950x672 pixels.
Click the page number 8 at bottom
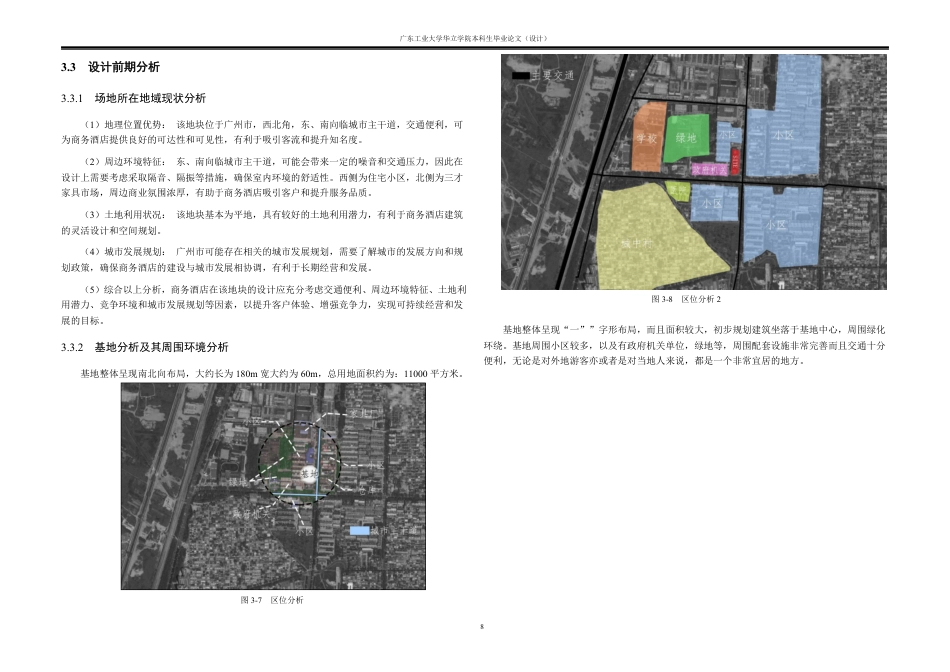(483, 628)
